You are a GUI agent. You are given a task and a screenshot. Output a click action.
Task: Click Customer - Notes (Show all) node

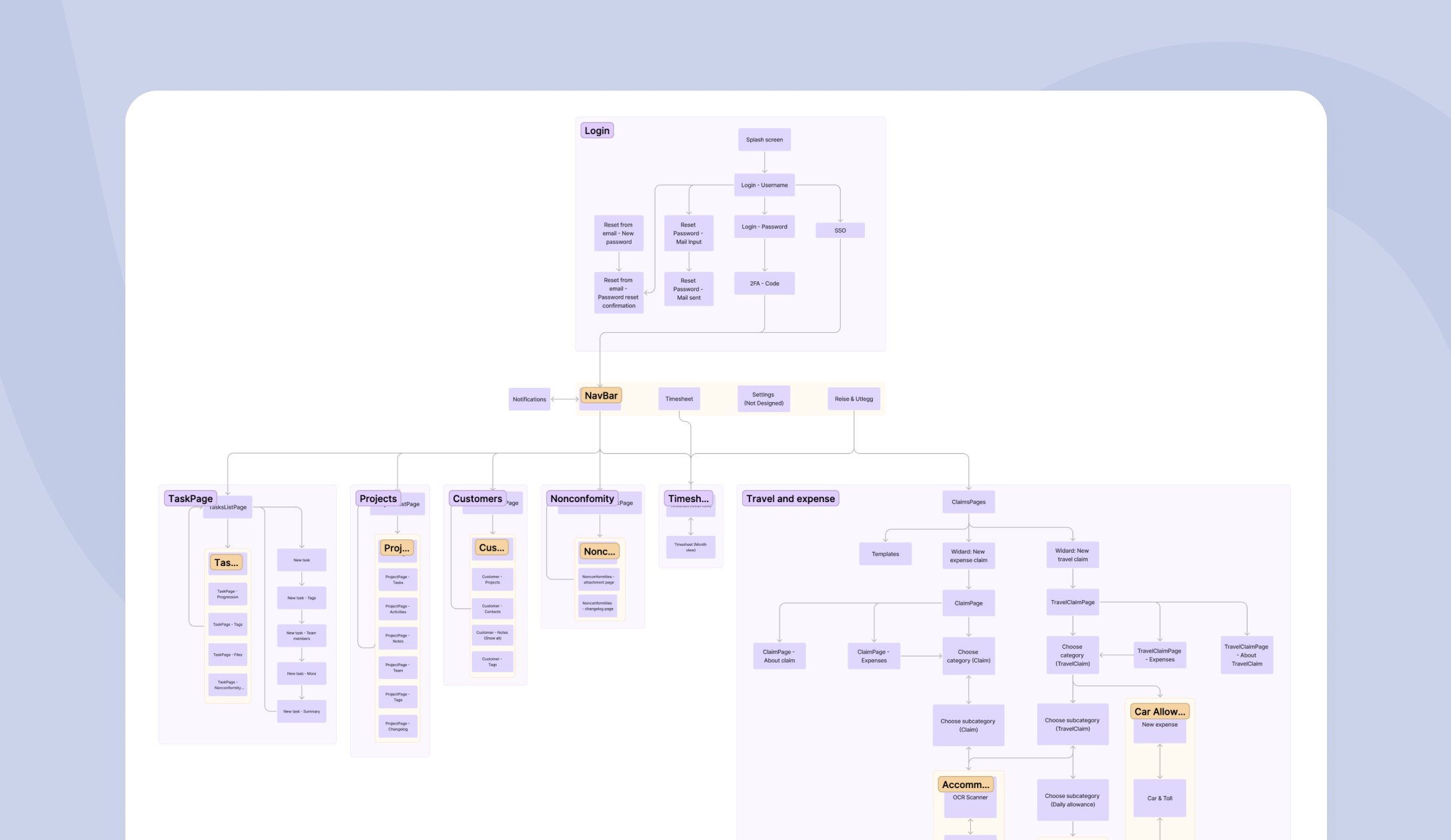tap(493, 635)
